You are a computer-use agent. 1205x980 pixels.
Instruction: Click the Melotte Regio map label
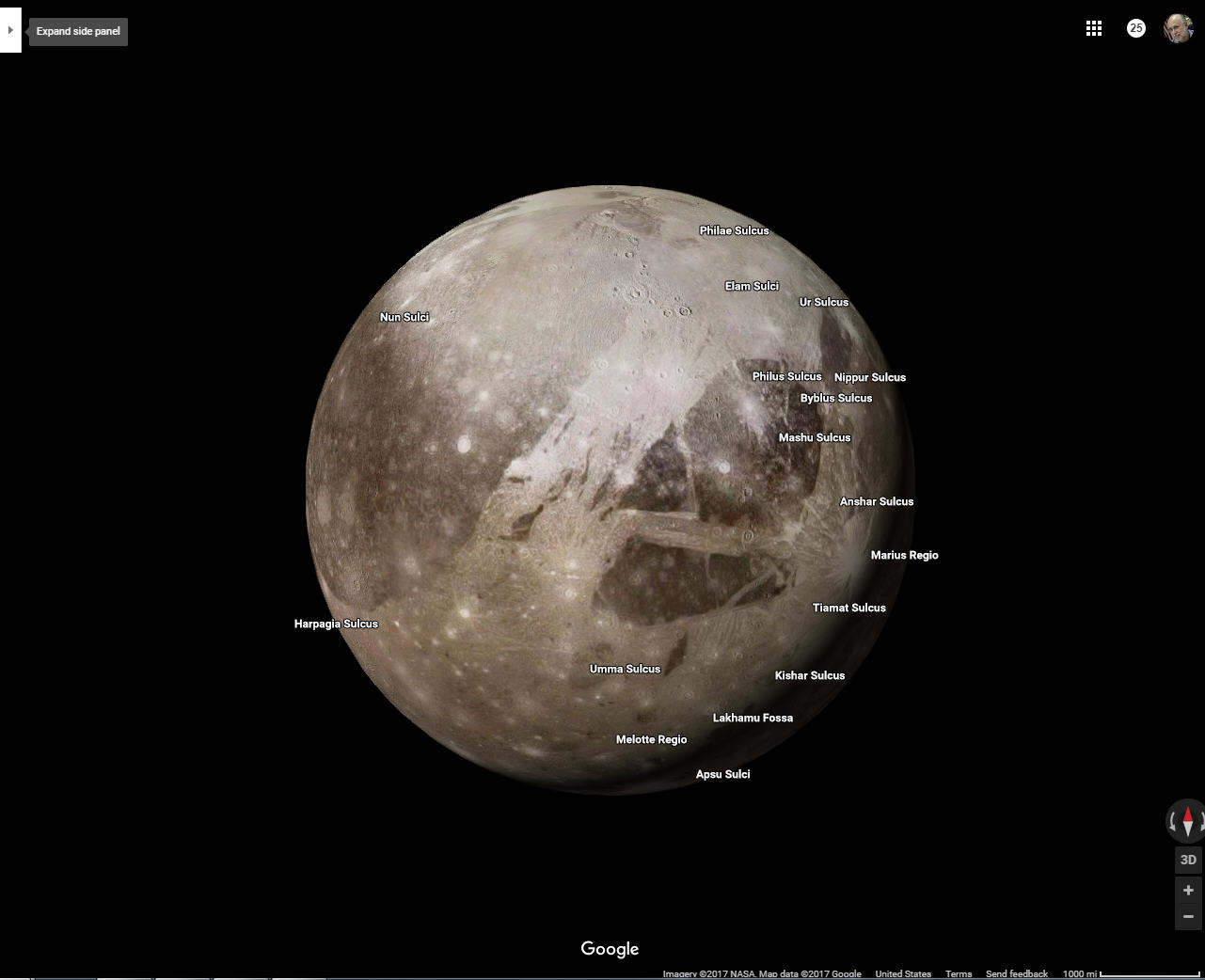pyautogui.click(x=651, y=739)
